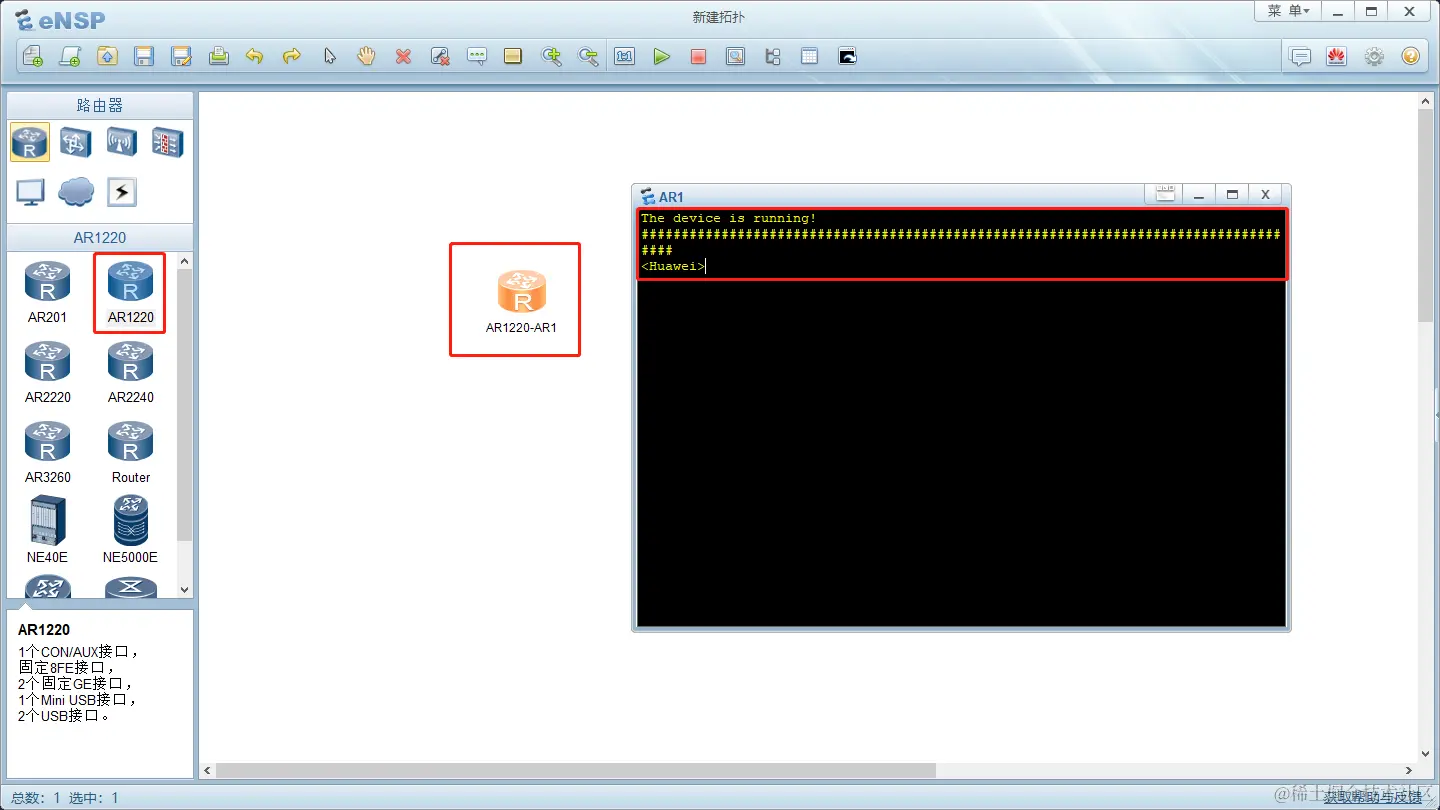Minimize the AR1 terminal window
This screenshot has height=810, width=1440.
[x=1199, y=195]
